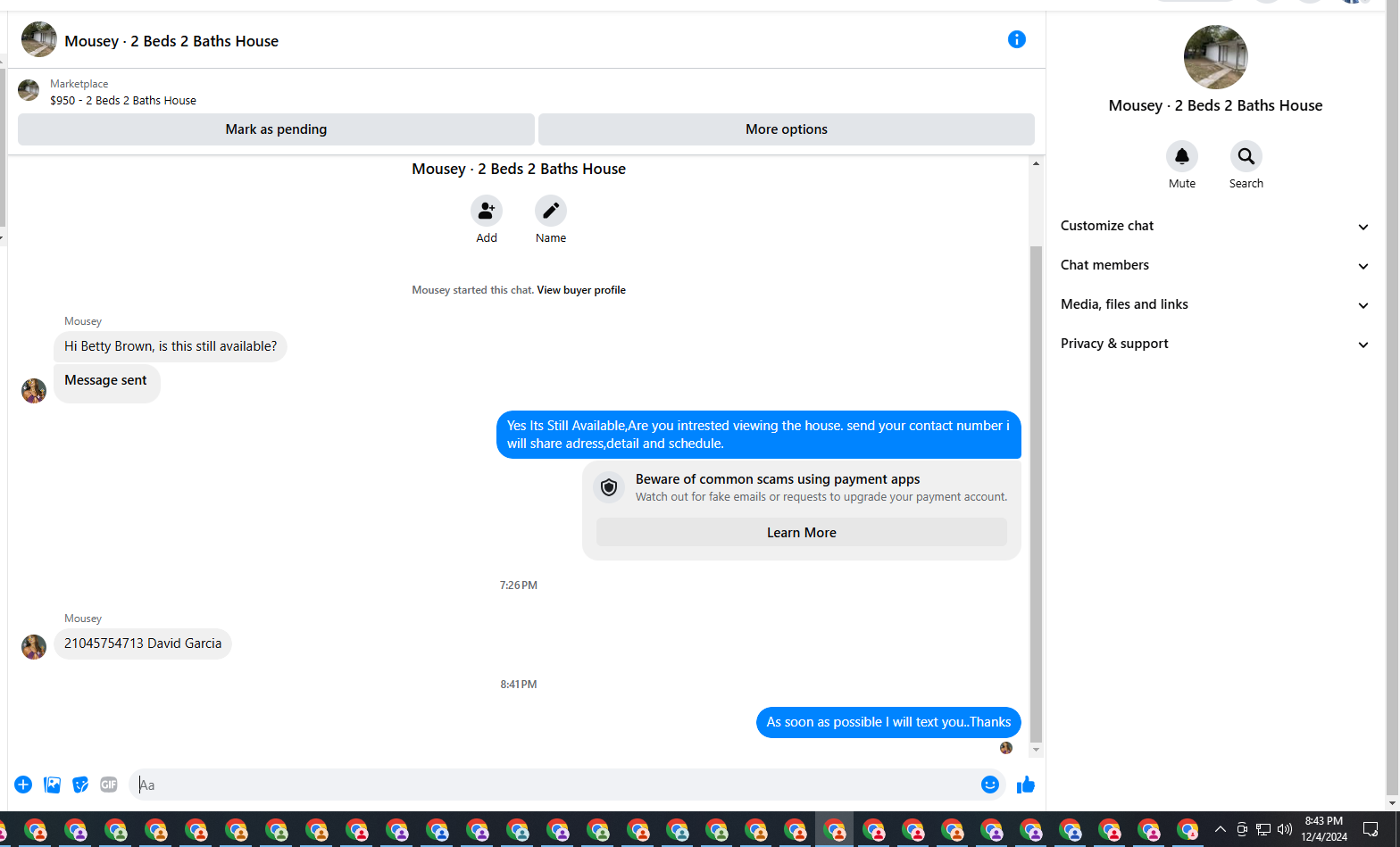
Task: Open the View buyer profile link
Action: (581, 290)
